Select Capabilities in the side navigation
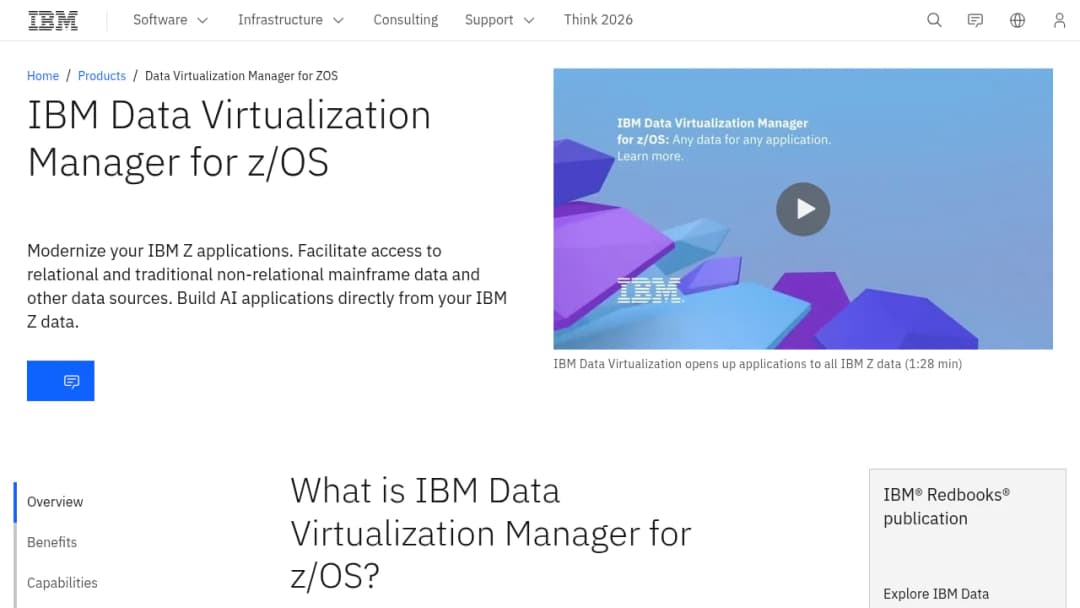The image size is (1080, 608). [62, 583]
